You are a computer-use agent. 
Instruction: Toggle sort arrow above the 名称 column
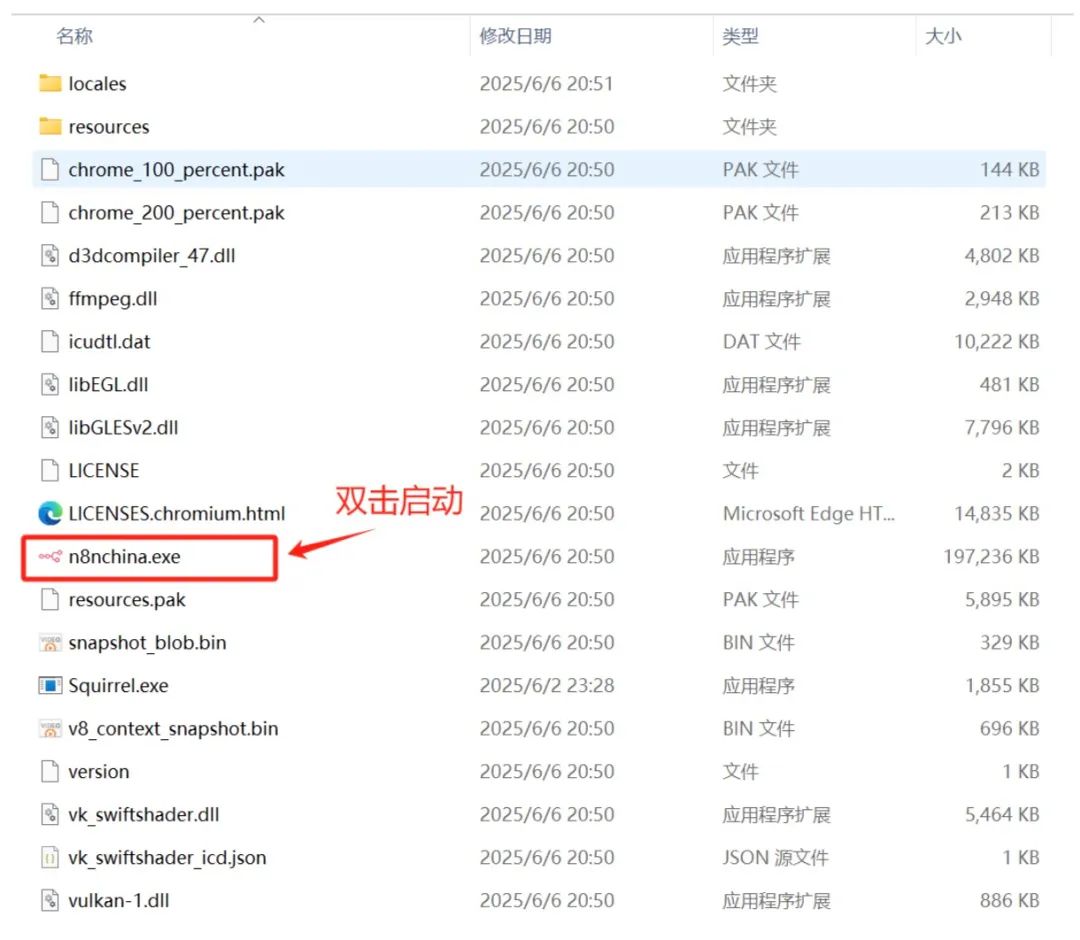(259, 20)
